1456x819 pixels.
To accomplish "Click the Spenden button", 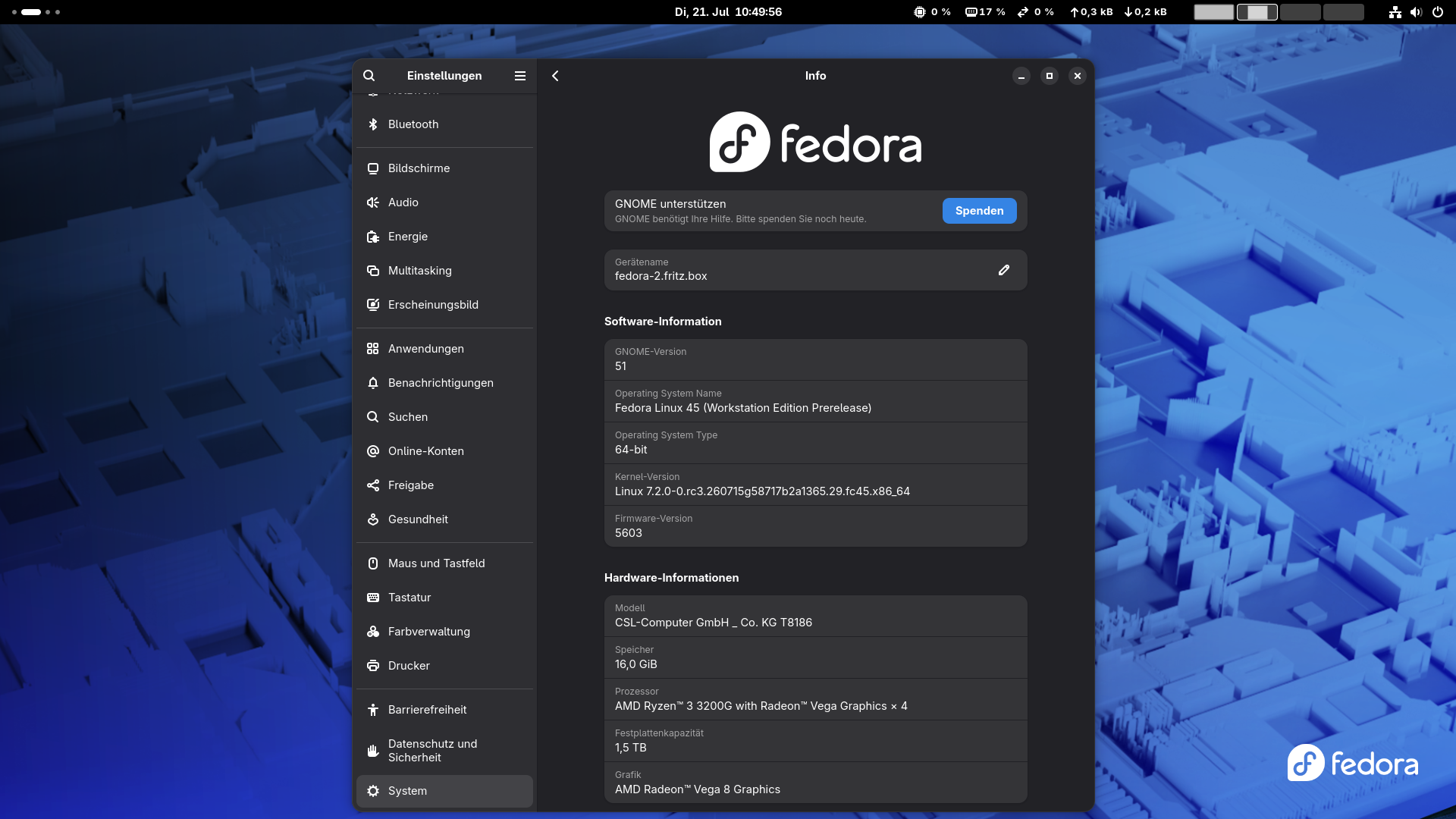I will click(979, 211).
